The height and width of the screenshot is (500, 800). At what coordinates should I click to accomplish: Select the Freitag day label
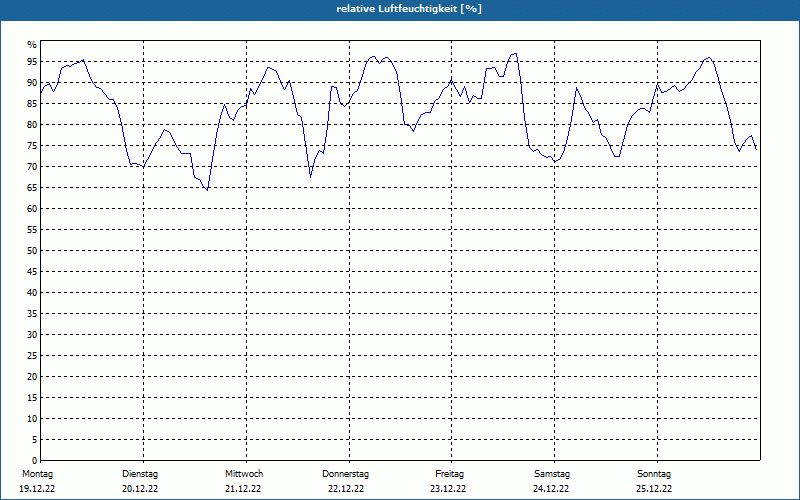[449, 474]
